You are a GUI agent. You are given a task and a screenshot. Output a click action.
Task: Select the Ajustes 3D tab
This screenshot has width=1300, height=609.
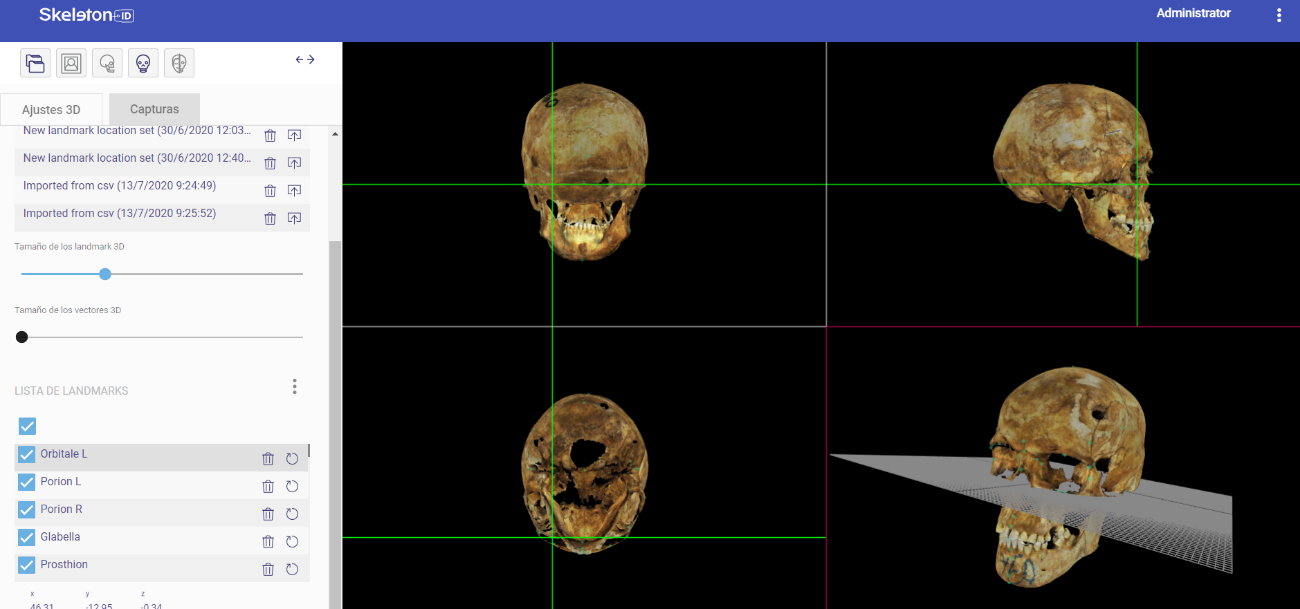click(x=51, y=110)
